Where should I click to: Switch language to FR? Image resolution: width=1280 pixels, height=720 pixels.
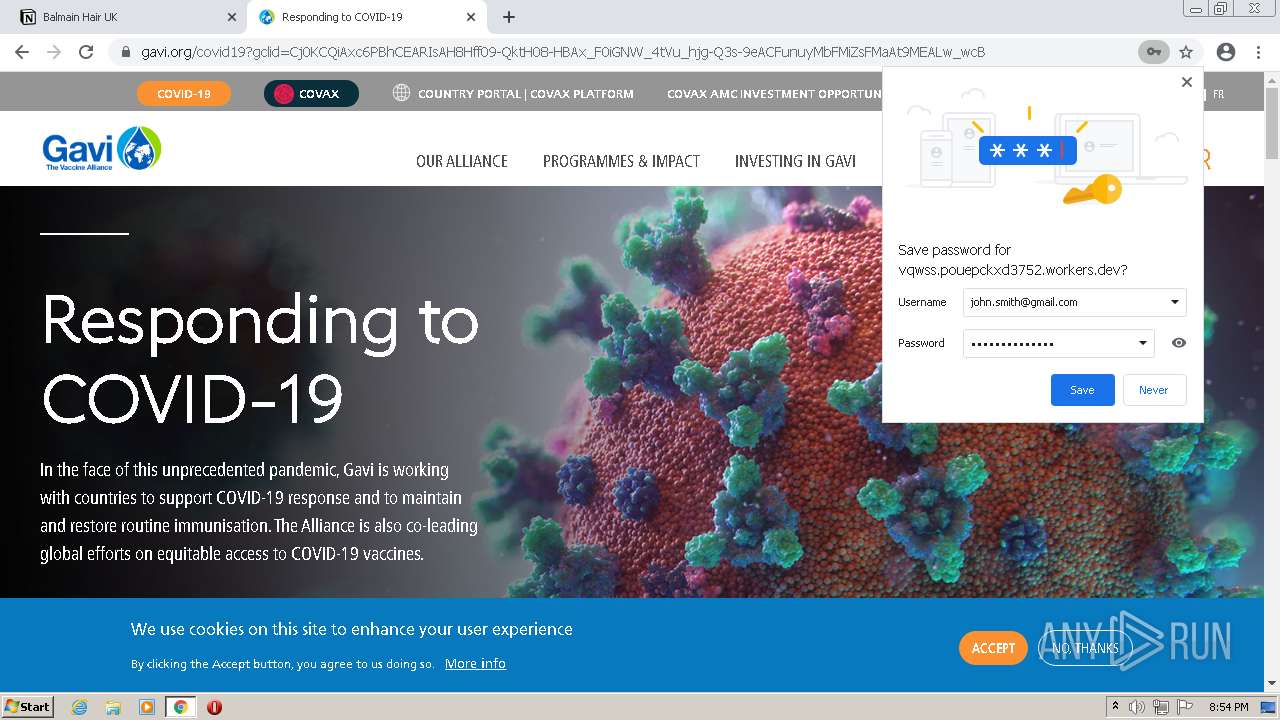(x=1218, y=94)
